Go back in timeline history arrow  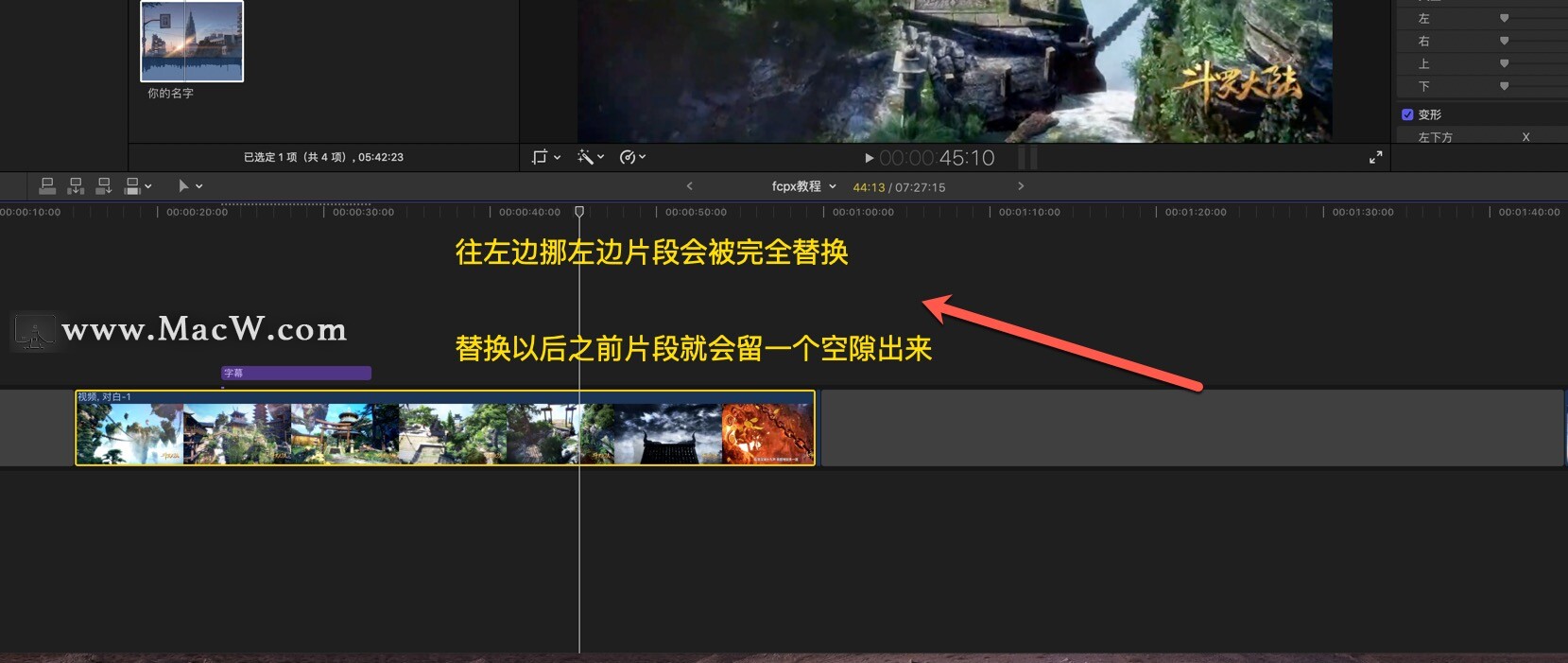[690, 186]
